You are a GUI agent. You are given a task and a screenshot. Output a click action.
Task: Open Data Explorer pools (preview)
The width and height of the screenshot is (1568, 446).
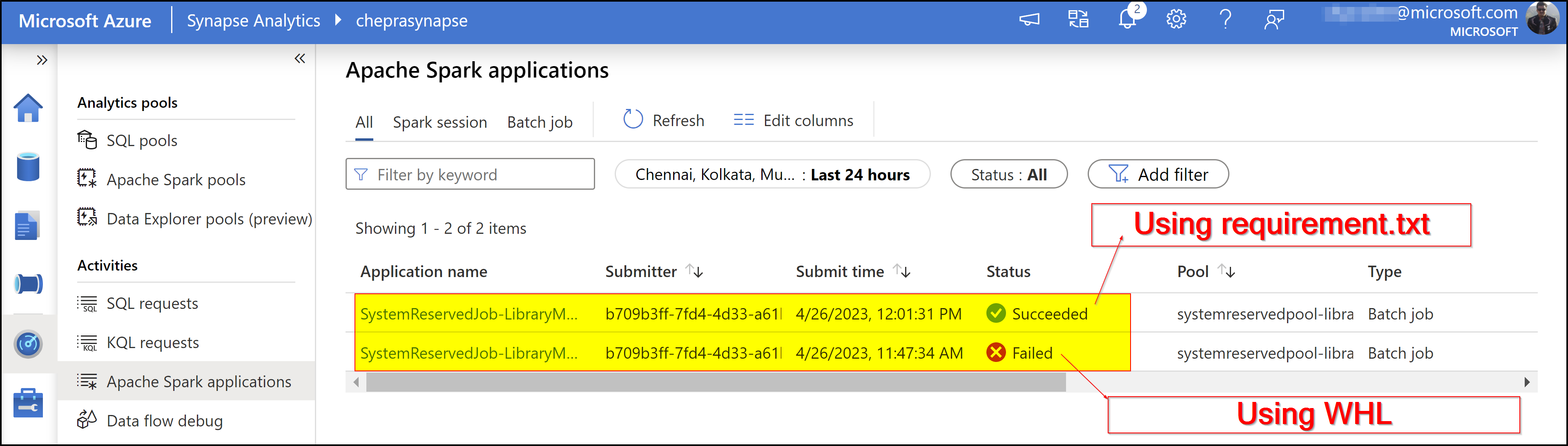click(210, 218)
